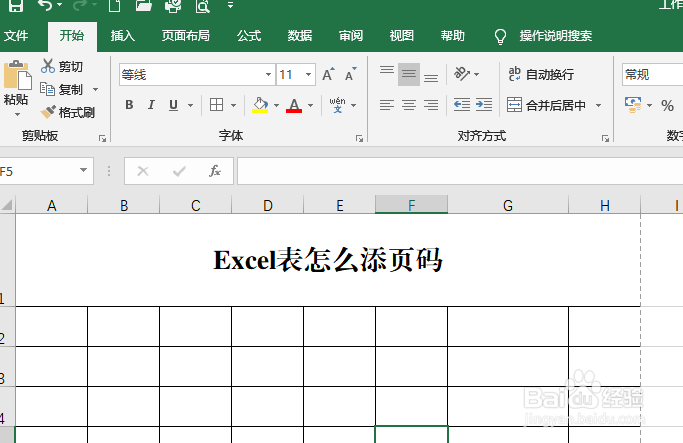Click the Open folder icon
This screenshot has height=443, width=683.
(143, 5)
